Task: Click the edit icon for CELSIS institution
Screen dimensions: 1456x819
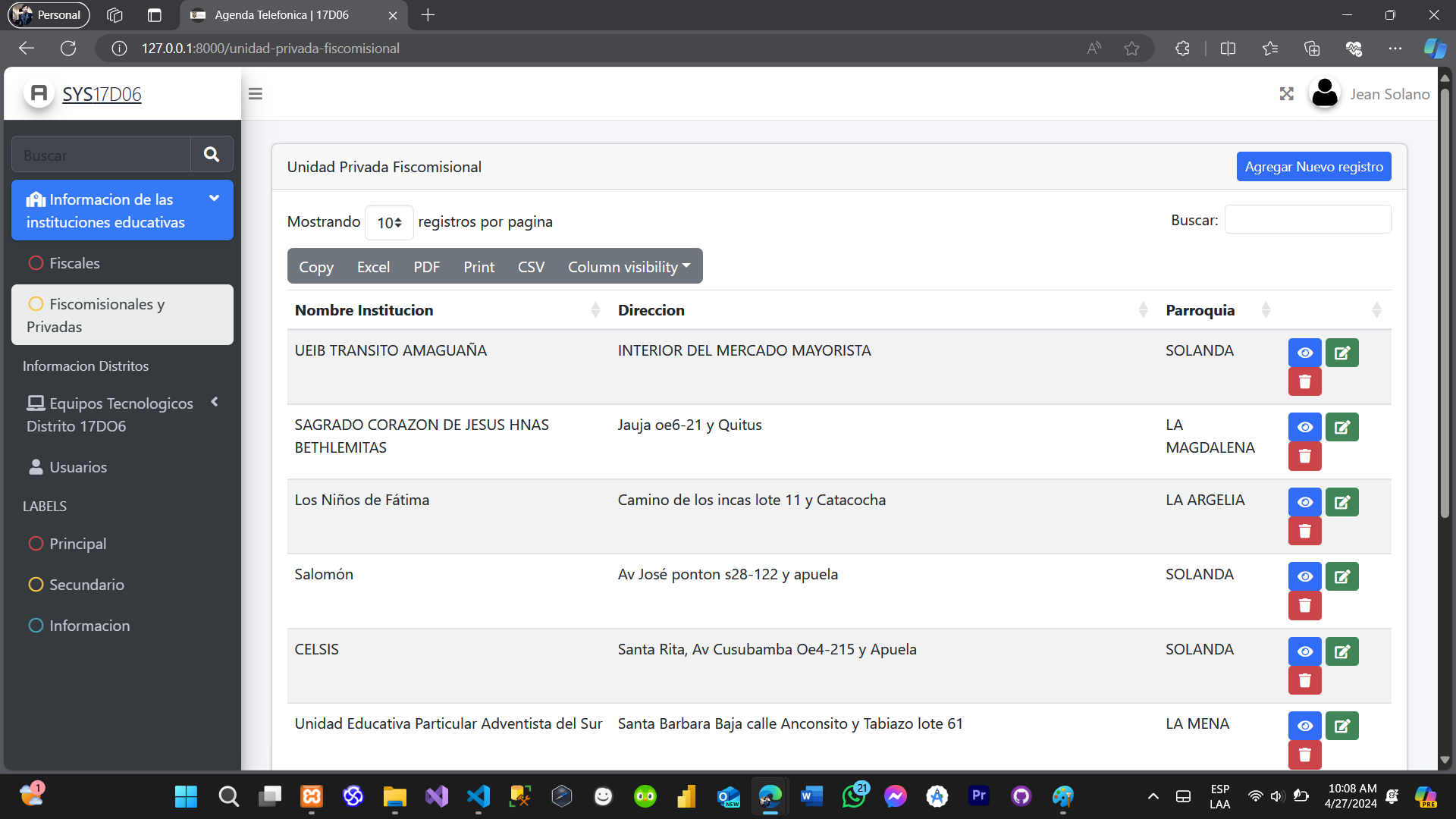Action: [1342, 651]
